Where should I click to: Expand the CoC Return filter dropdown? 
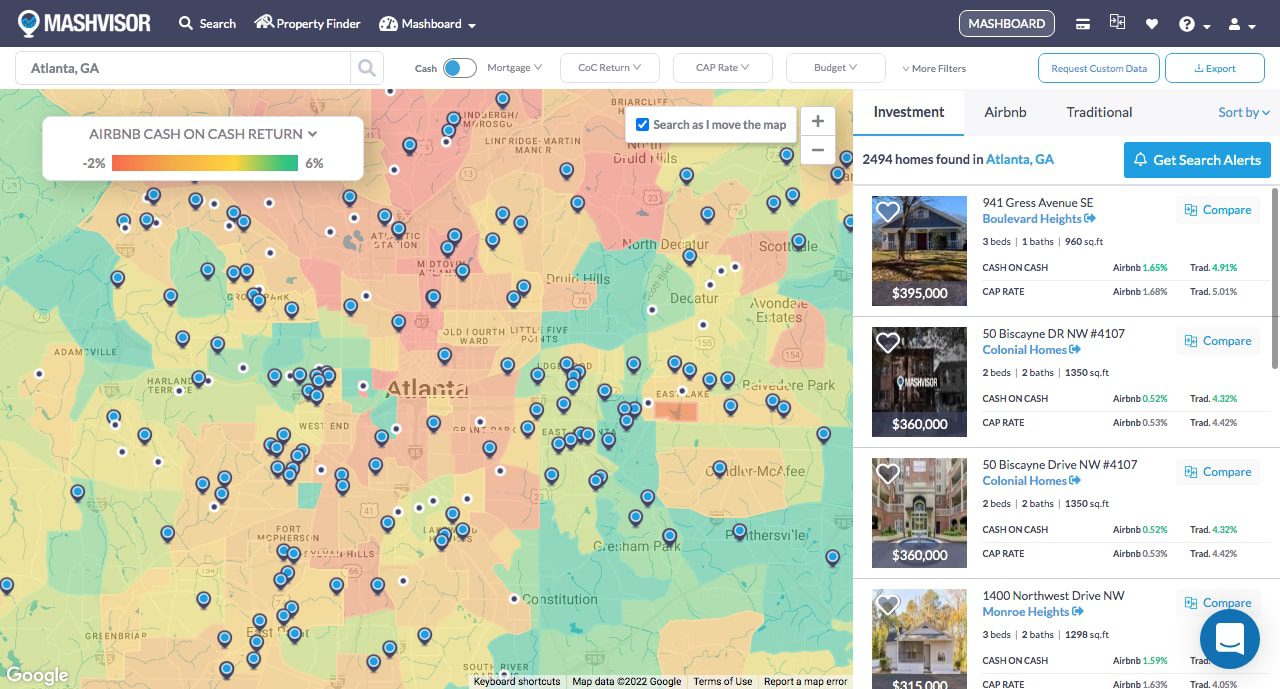tap(609, 68)
